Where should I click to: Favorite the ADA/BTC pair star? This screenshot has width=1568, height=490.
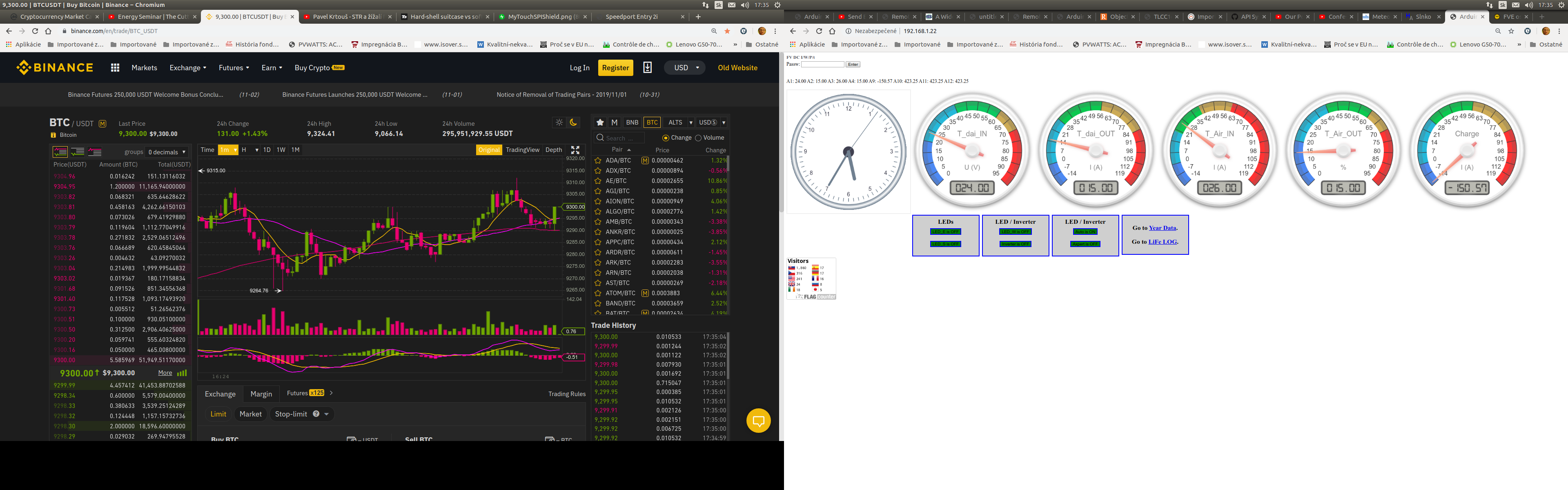pyautogui.click(x=598, y=161)
